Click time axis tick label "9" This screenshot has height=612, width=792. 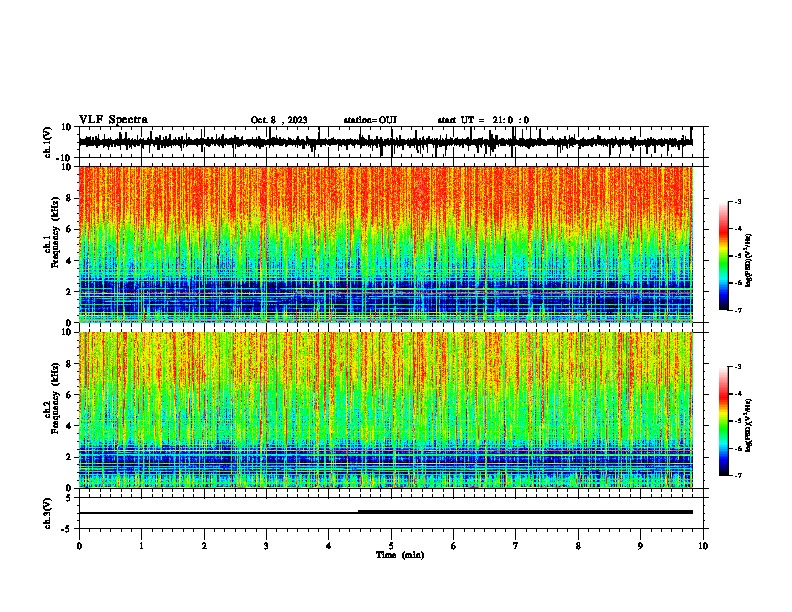point(640,546)
